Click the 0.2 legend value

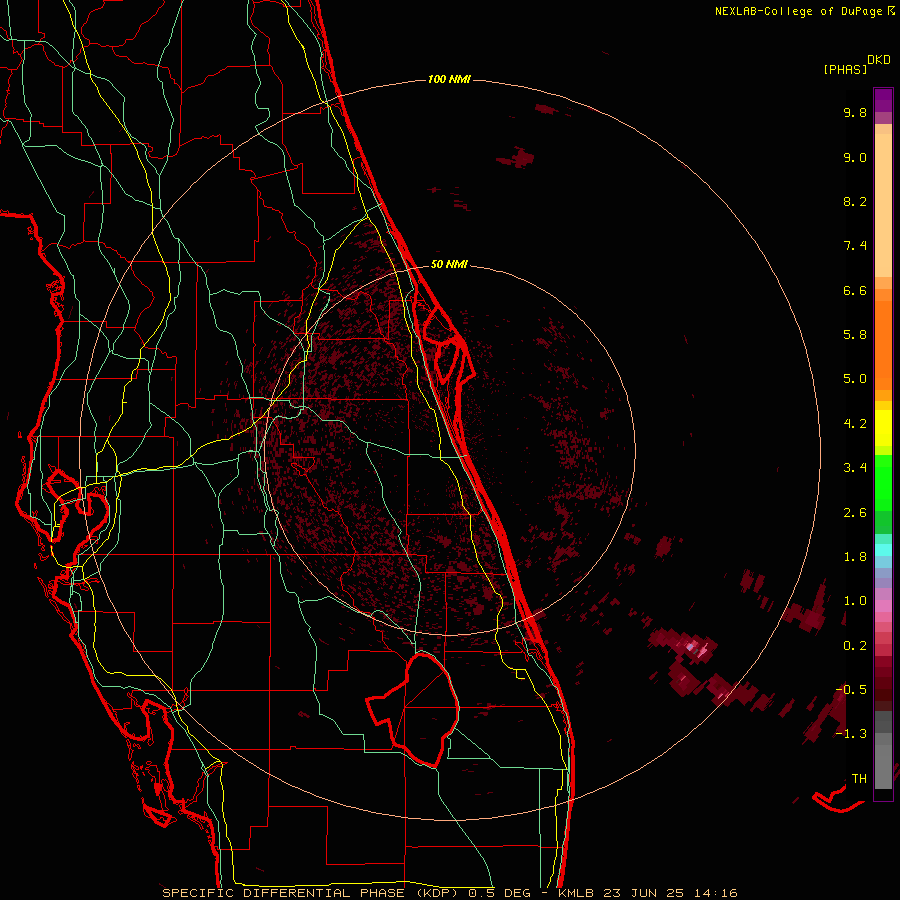[x=855, y=646]
